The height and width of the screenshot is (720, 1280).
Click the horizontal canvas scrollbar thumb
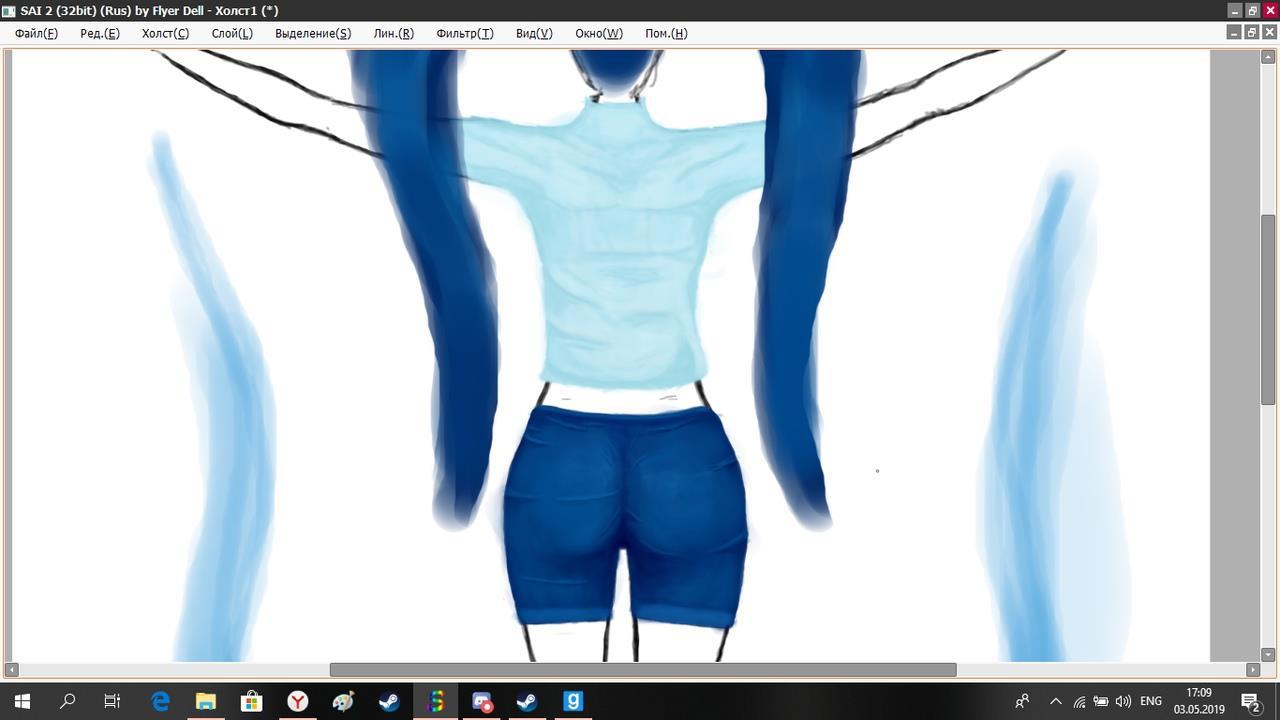tap(642, 669)
